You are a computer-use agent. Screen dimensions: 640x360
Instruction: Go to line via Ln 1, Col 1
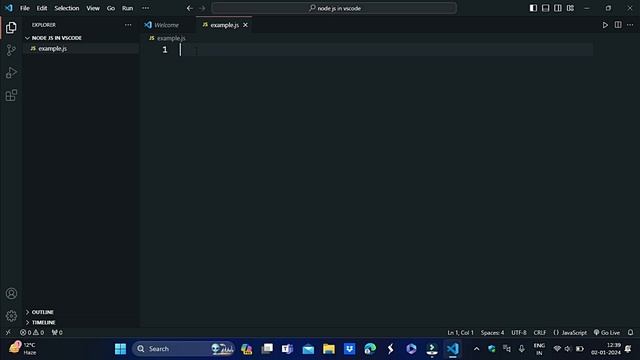click(460, 332)
